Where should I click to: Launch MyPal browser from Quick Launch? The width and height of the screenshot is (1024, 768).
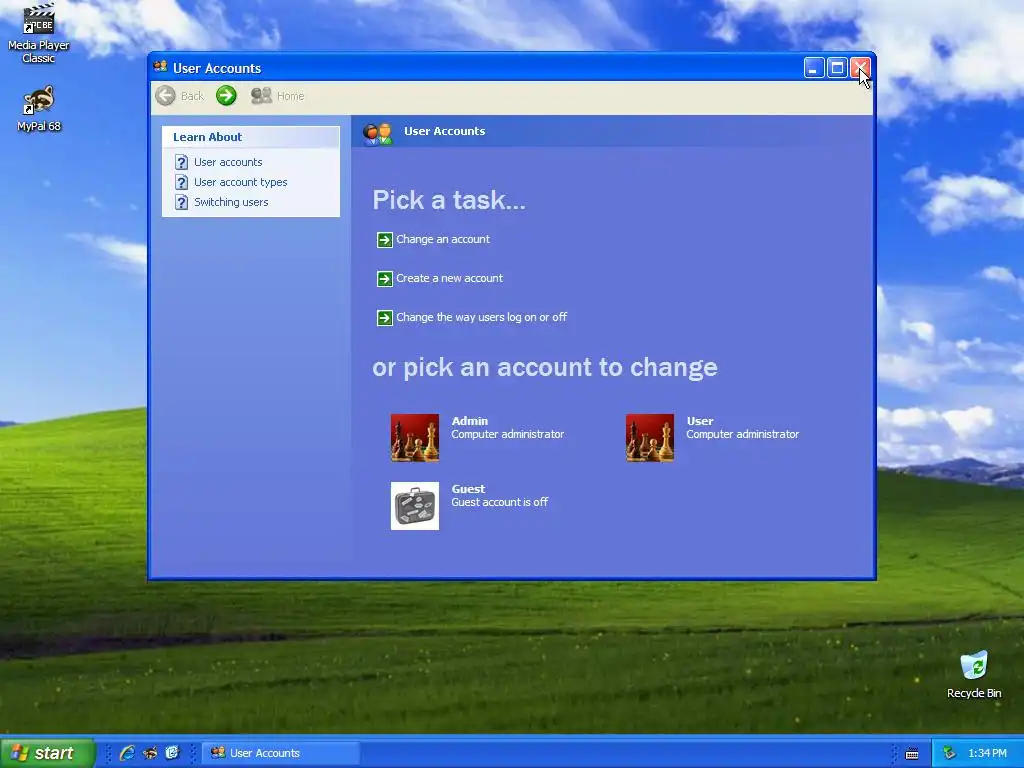click(150, 753)
